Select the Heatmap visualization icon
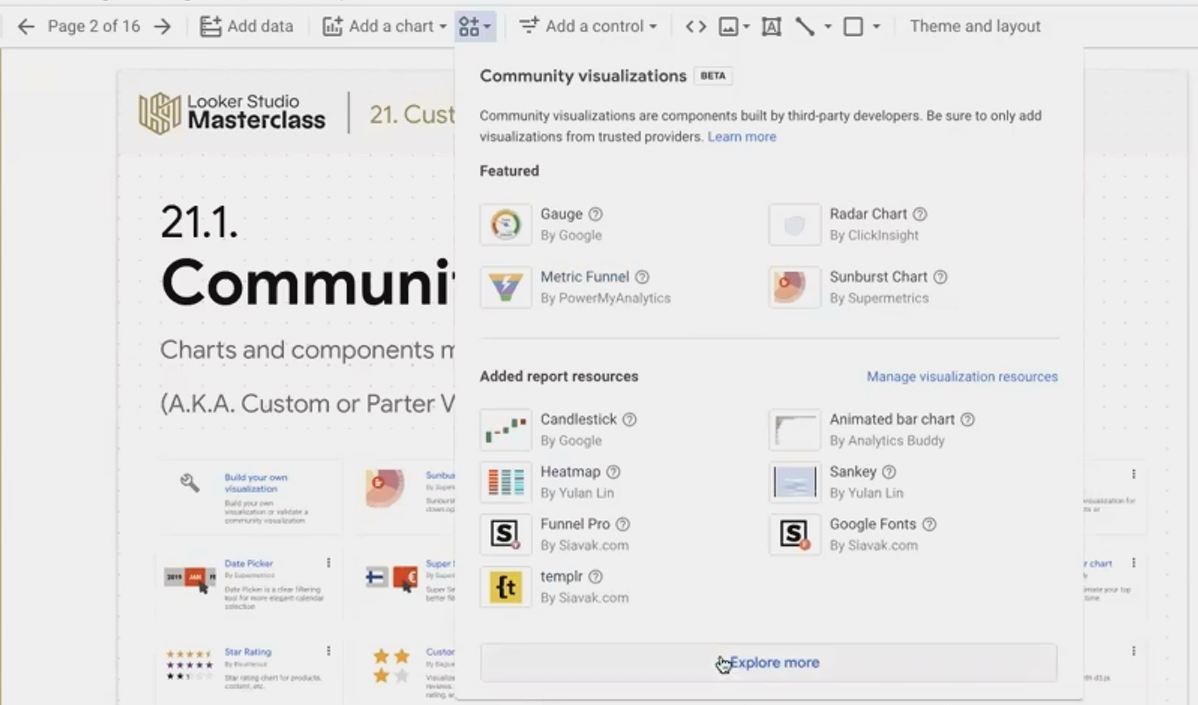Viewport: 1198px width, 705px height. 506,482
